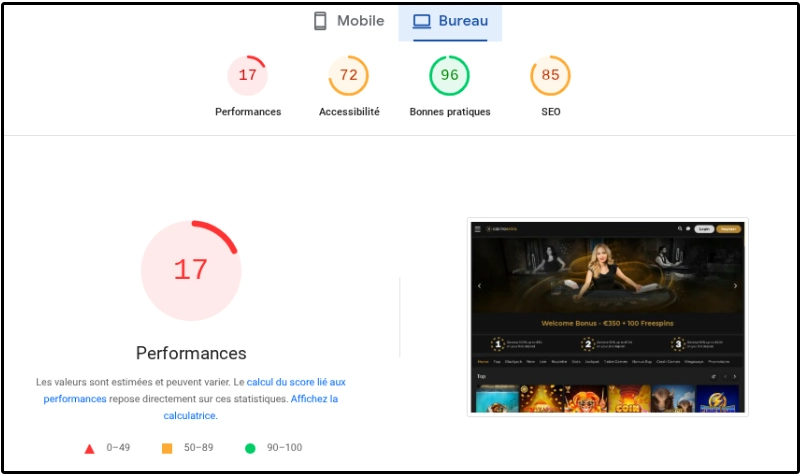Click the large Performances gauge showing 17
This screenshot has width=800, height=475.
pyautogui.click(x=190, y=269)
